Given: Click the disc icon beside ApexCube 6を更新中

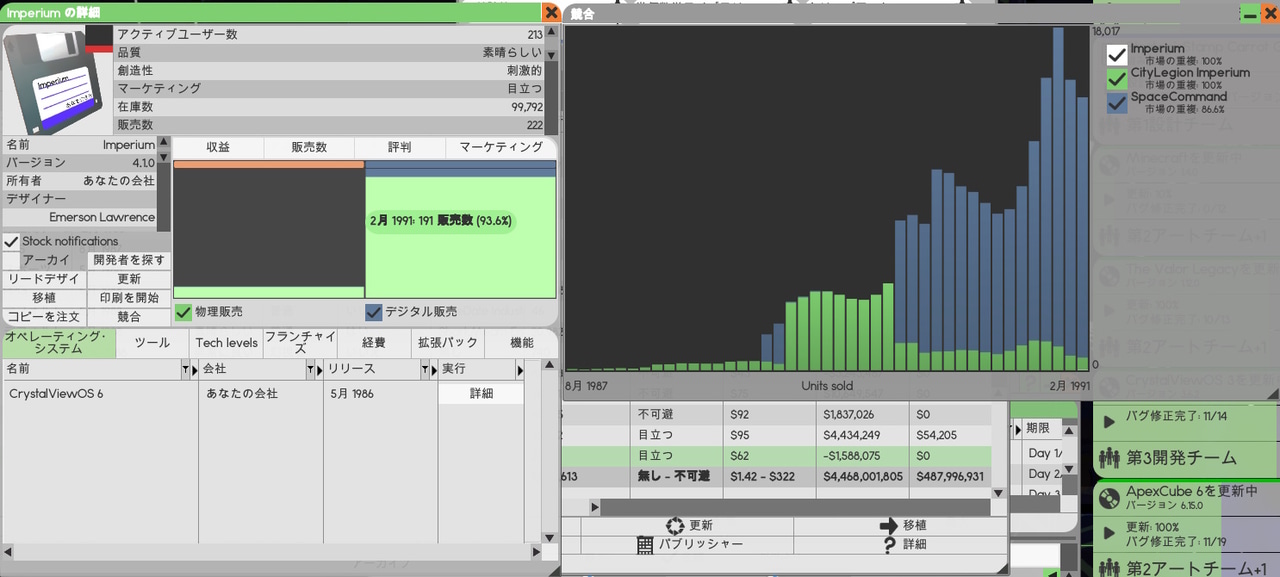Looking at the screenshot, I should pos(1108,497).
